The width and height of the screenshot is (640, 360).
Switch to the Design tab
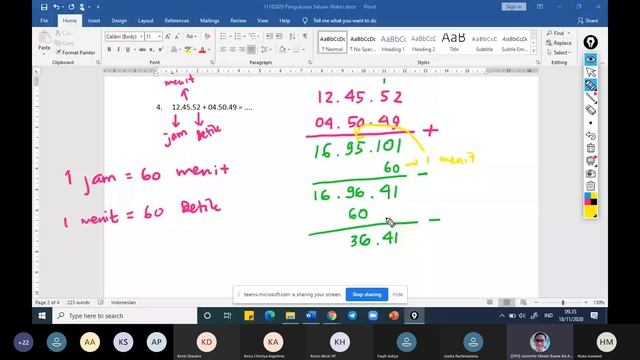(x=119, y=20)
